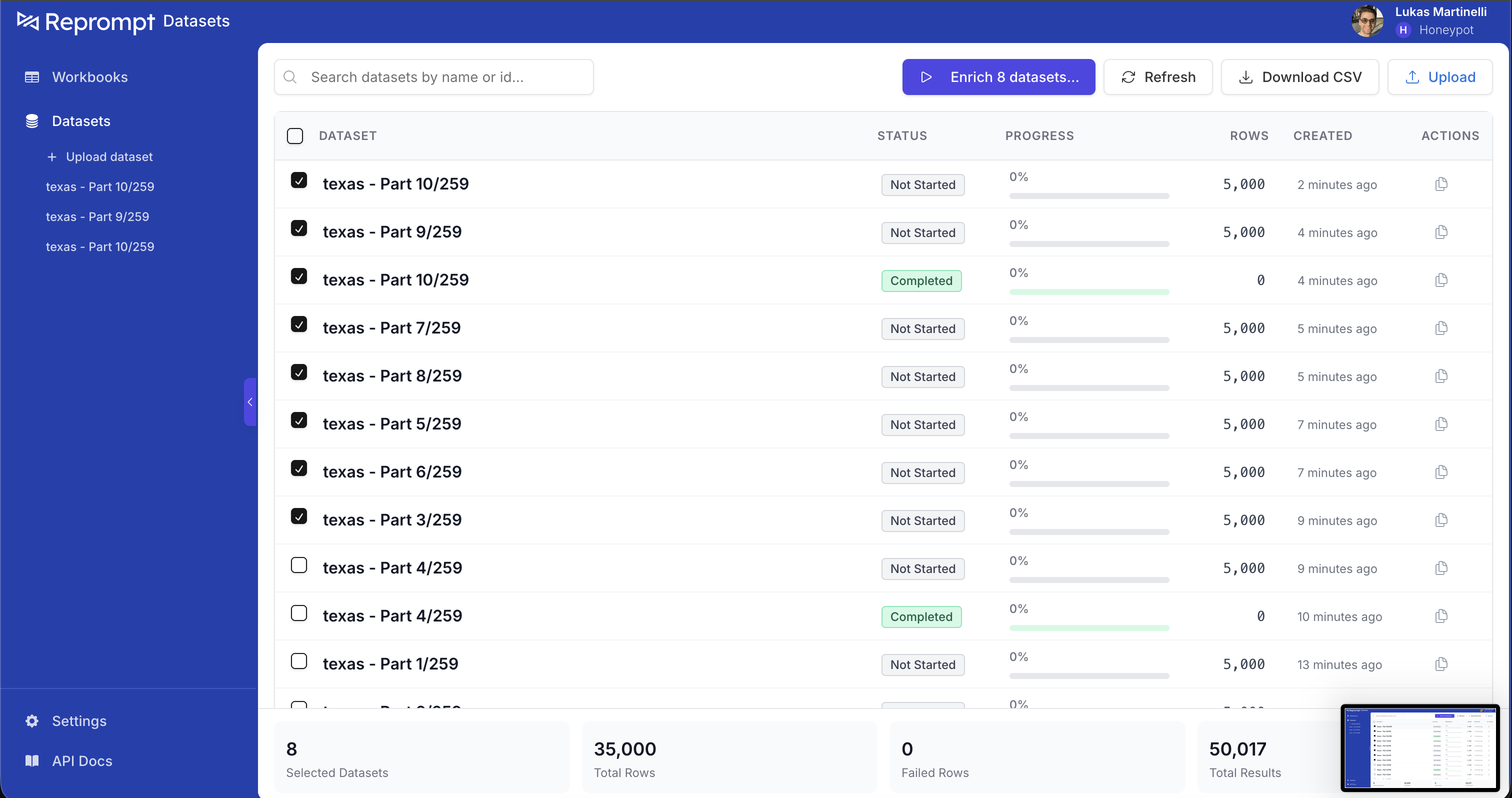
Task: Click the plus icon for Upload dataset
Action: (x=51, y=156)
